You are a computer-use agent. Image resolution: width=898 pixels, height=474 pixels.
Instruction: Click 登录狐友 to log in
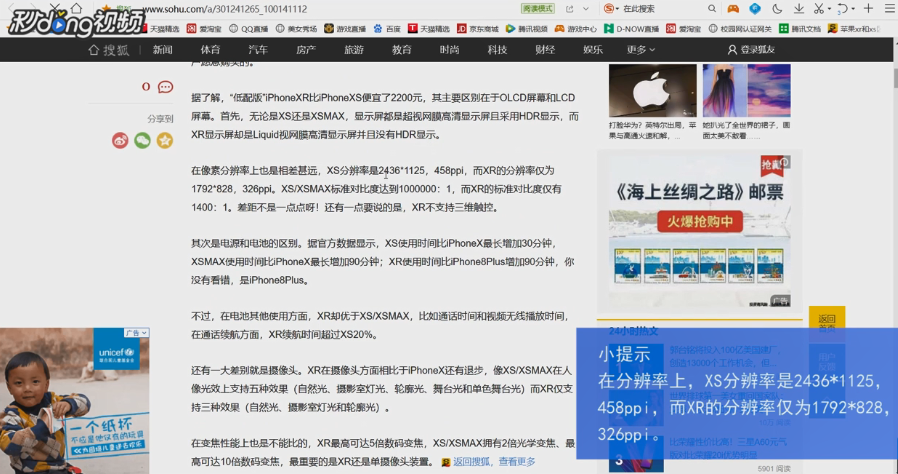click(x=751, y=50)
